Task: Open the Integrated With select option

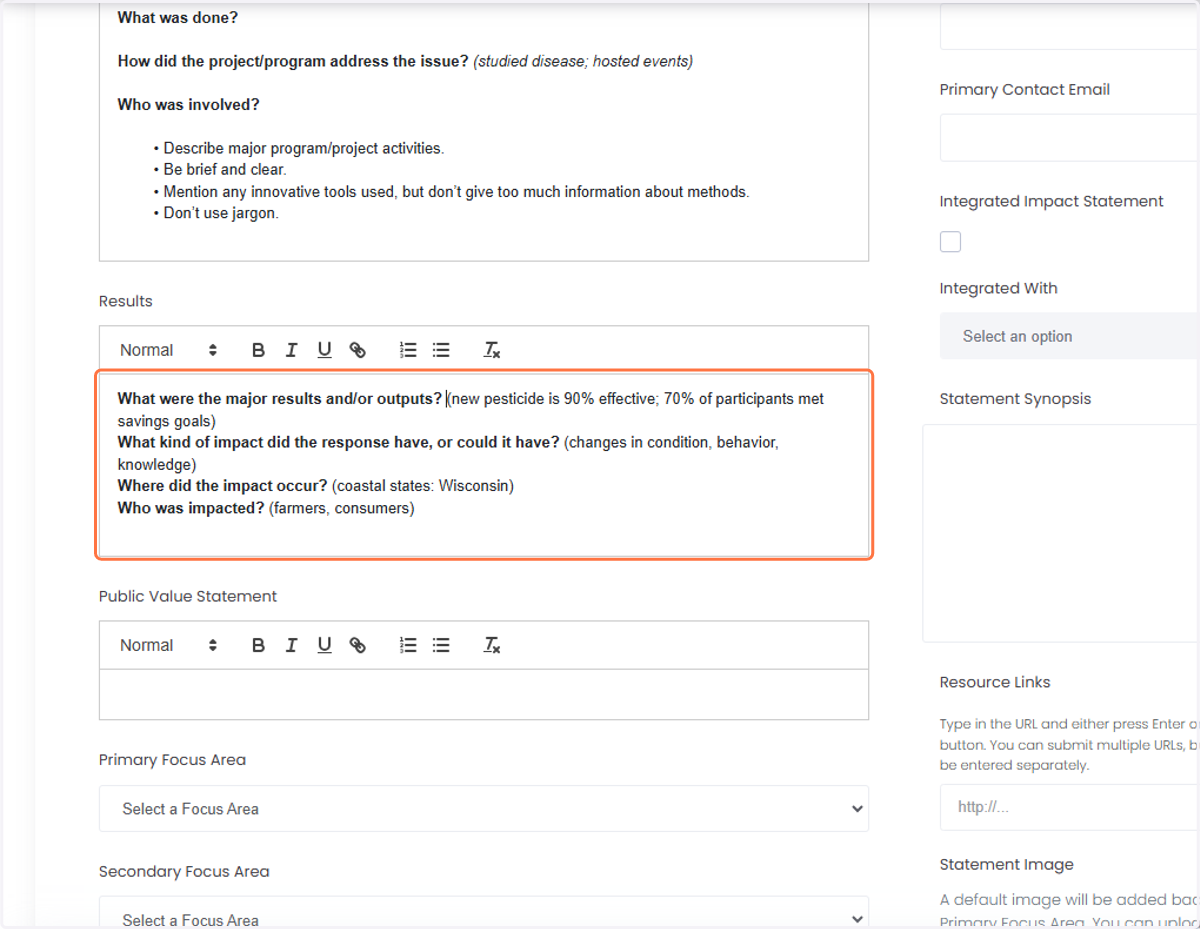Action: (1070, 336)
